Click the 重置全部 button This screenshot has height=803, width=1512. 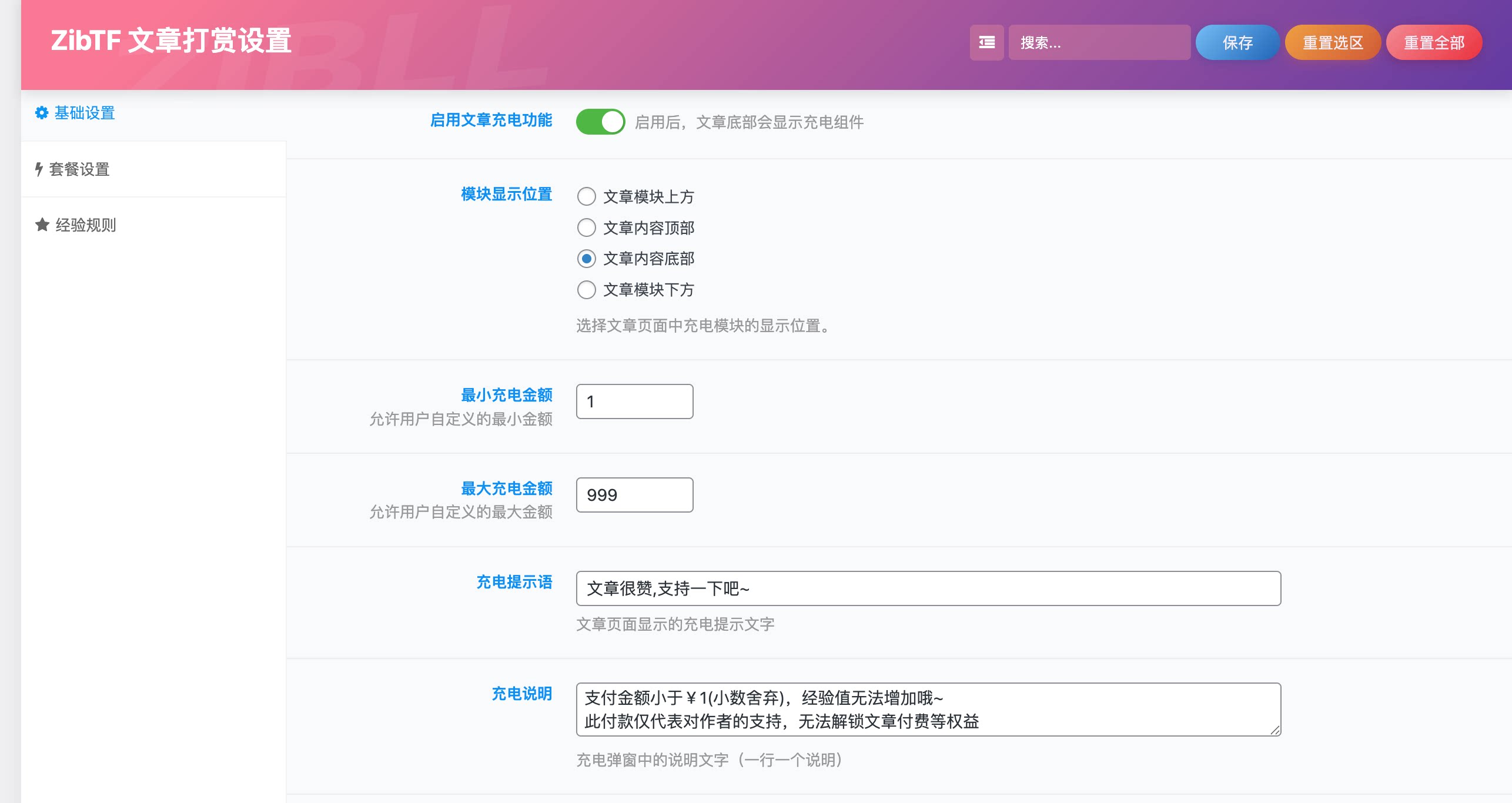pos(1434,42)
